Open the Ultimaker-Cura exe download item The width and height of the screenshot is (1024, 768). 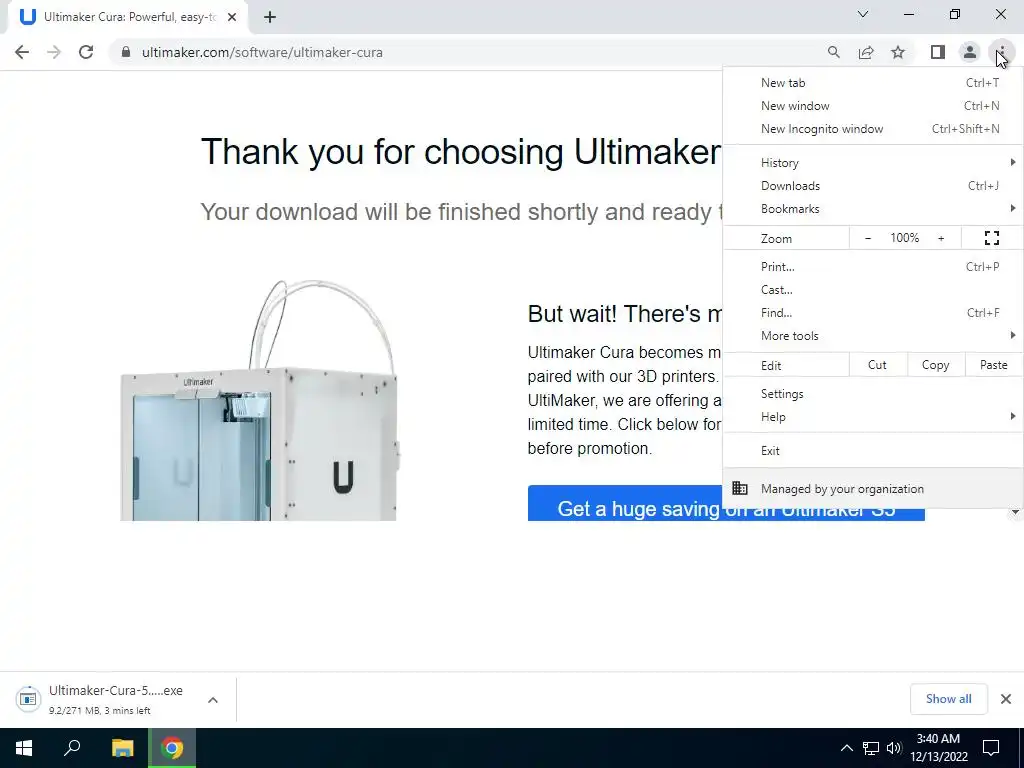click(104, 699)
